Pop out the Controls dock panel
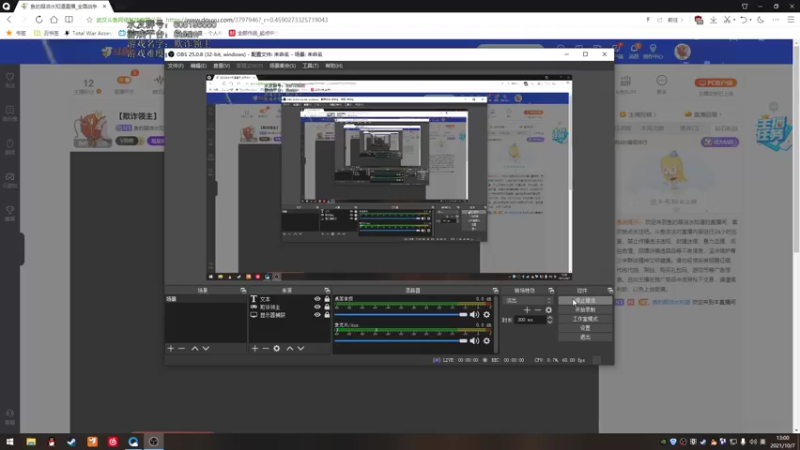The height and width of the screenshot is (450, 800). [610, 290]
